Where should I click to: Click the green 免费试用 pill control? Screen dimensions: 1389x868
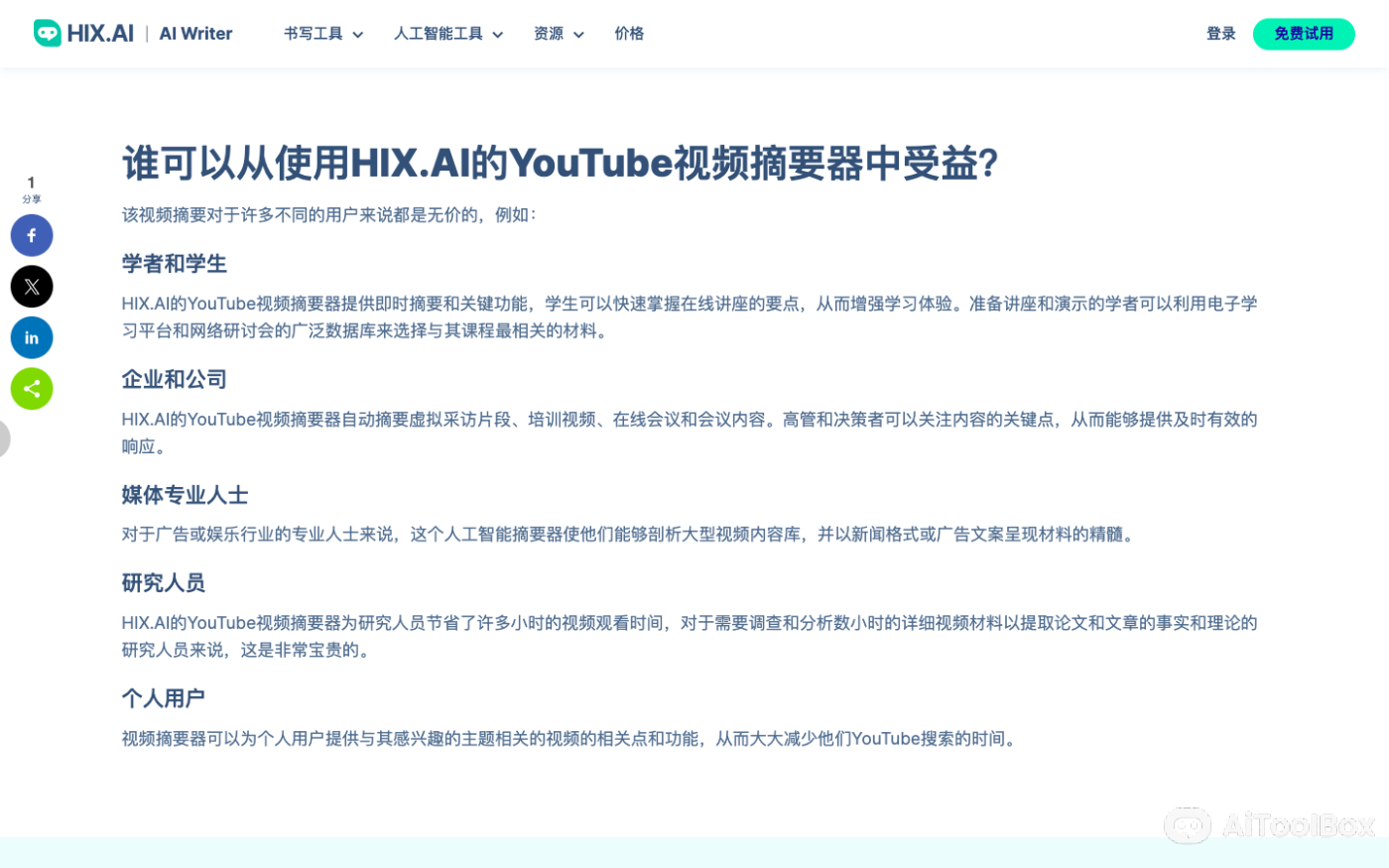click(x=1303, y=33)
